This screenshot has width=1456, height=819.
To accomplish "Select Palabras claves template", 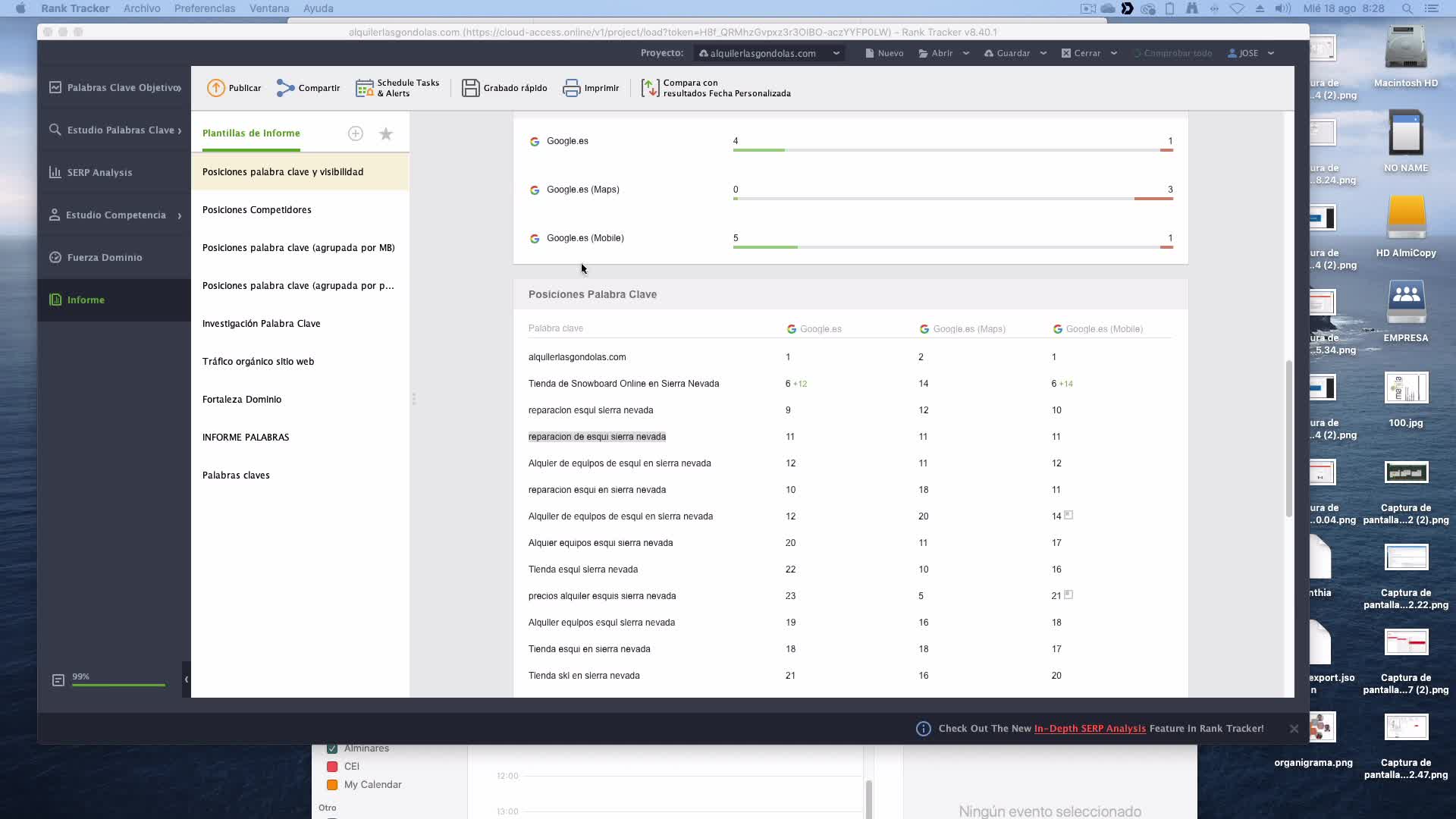I will click(300, 475).
